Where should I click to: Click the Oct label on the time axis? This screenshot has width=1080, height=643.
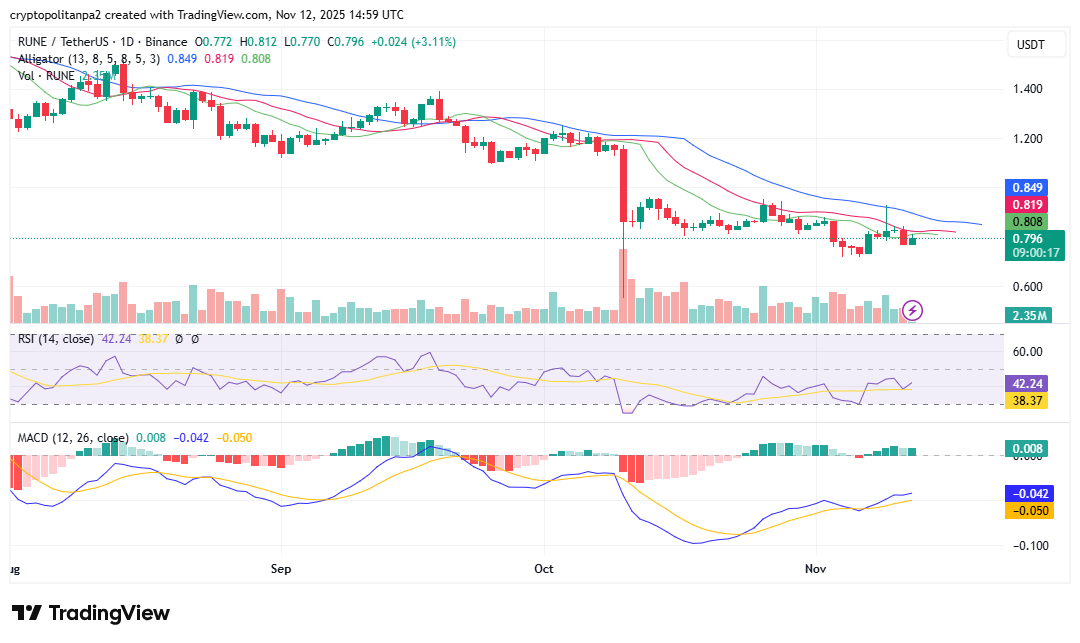[x=543, y=569]
